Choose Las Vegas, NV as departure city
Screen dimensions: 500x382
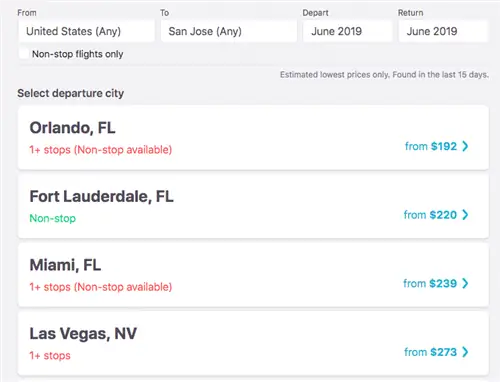(x=253, y=344)
